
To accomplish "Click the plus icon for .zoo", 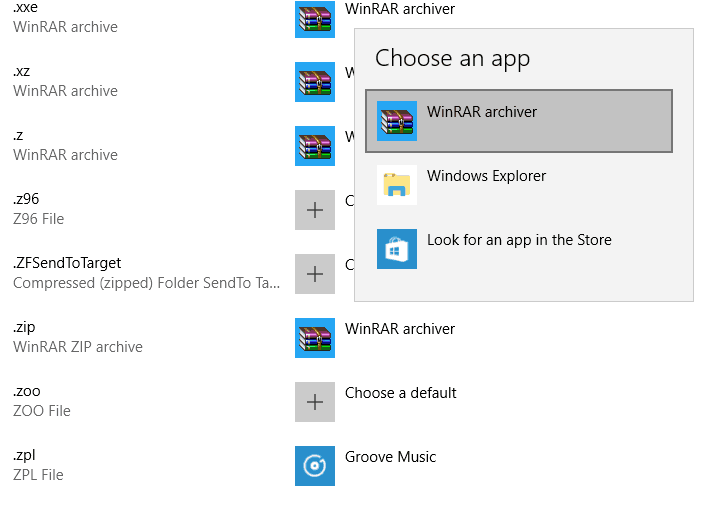I will click(x=315, y=402).
